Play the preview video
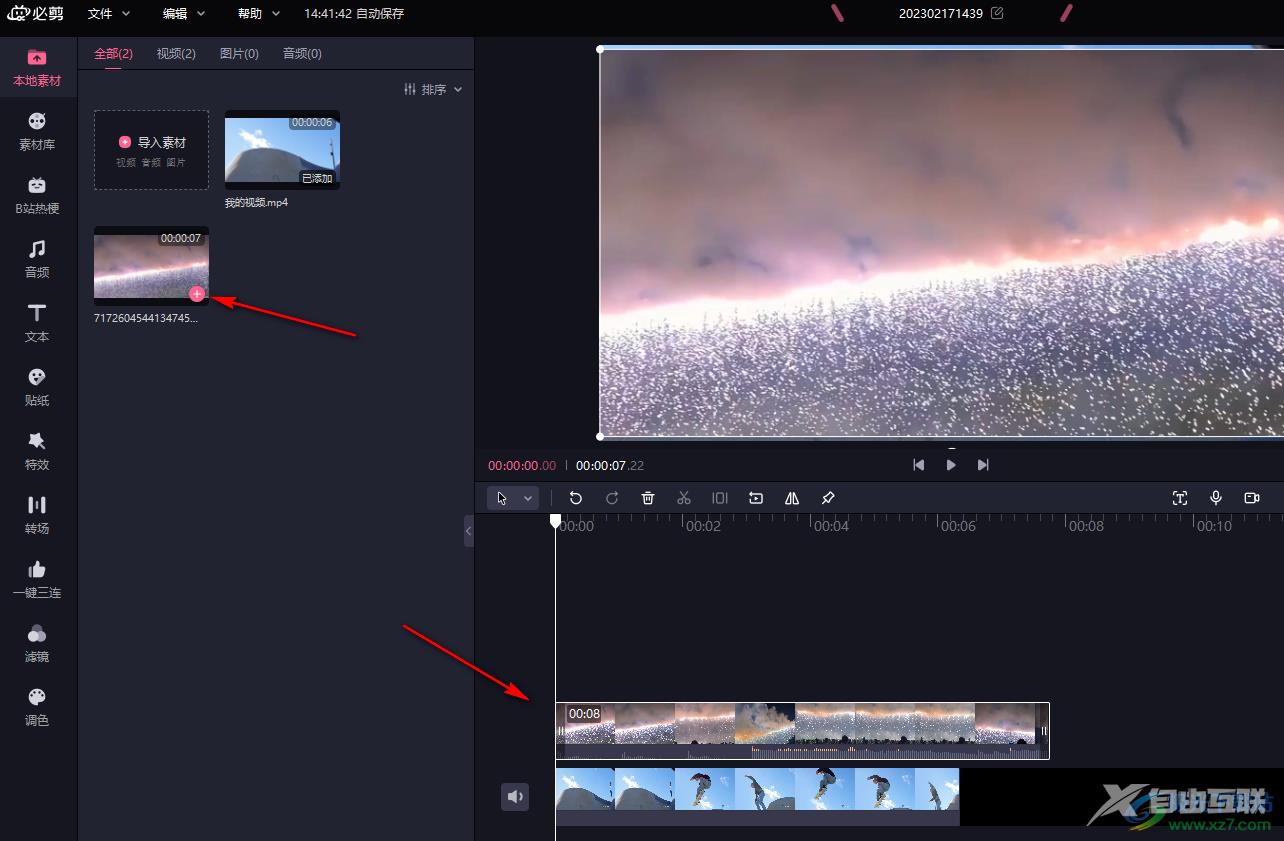 [x=951, y=465]
